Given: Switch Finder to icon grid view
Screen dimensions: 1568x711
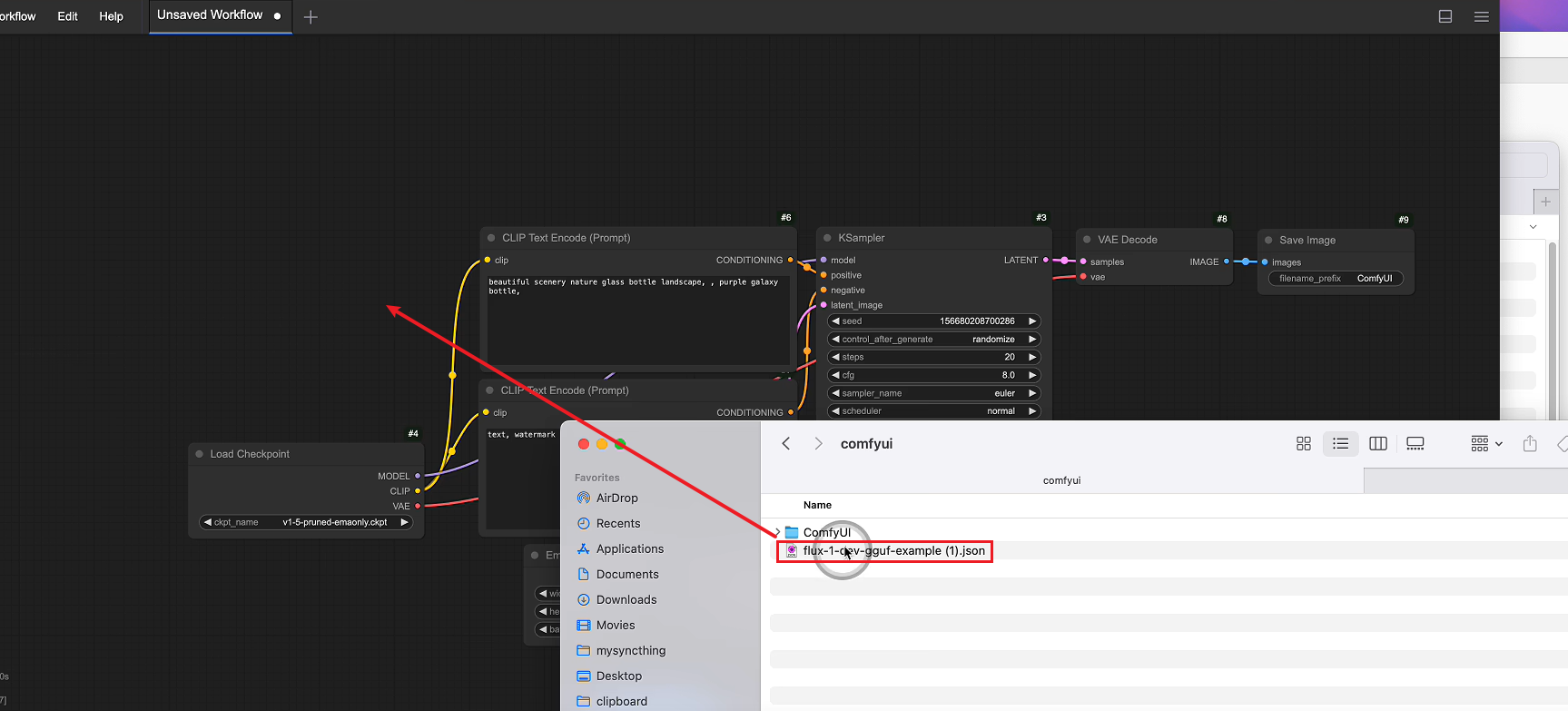Looking at the screenshot, I should 1304,444.
